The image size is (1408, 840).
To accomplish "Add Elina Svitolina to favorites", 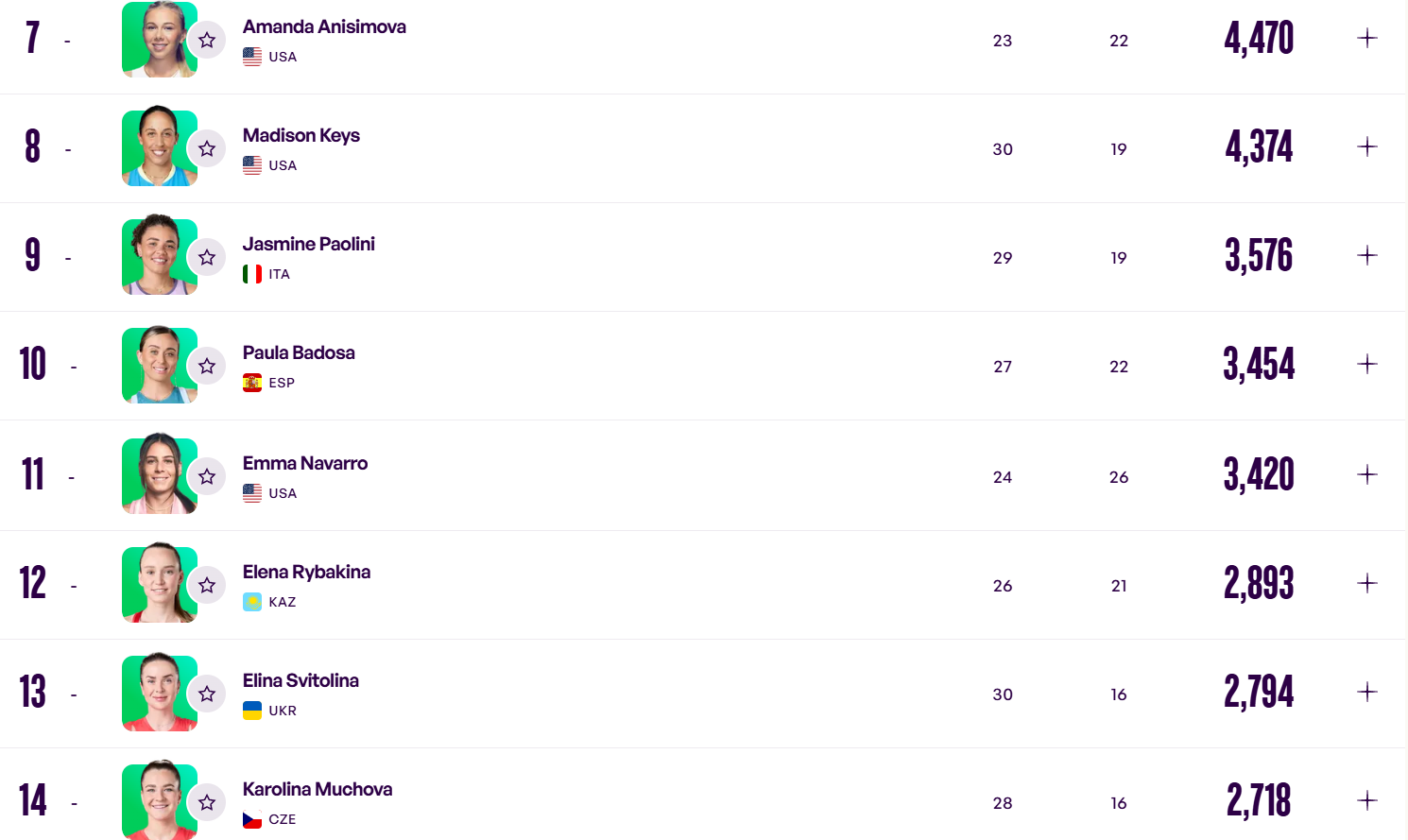I will point(207,694).
